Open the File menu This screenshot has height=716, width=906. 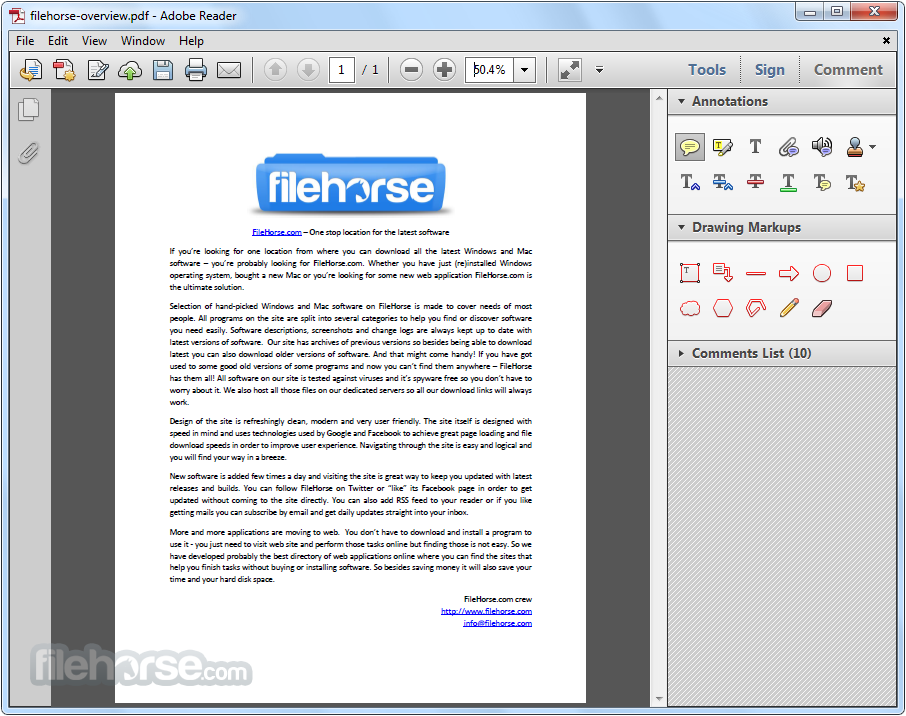coord(25,41)
